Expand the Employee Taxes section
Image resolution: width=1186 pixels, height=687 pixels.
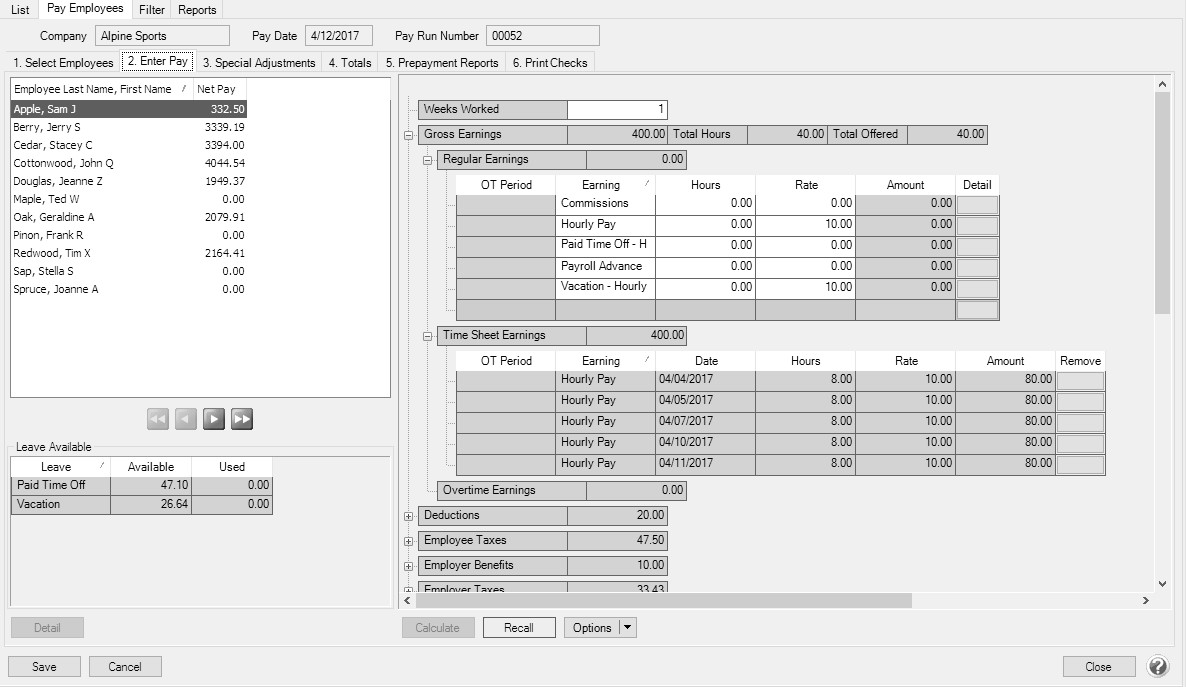point(408,542)
